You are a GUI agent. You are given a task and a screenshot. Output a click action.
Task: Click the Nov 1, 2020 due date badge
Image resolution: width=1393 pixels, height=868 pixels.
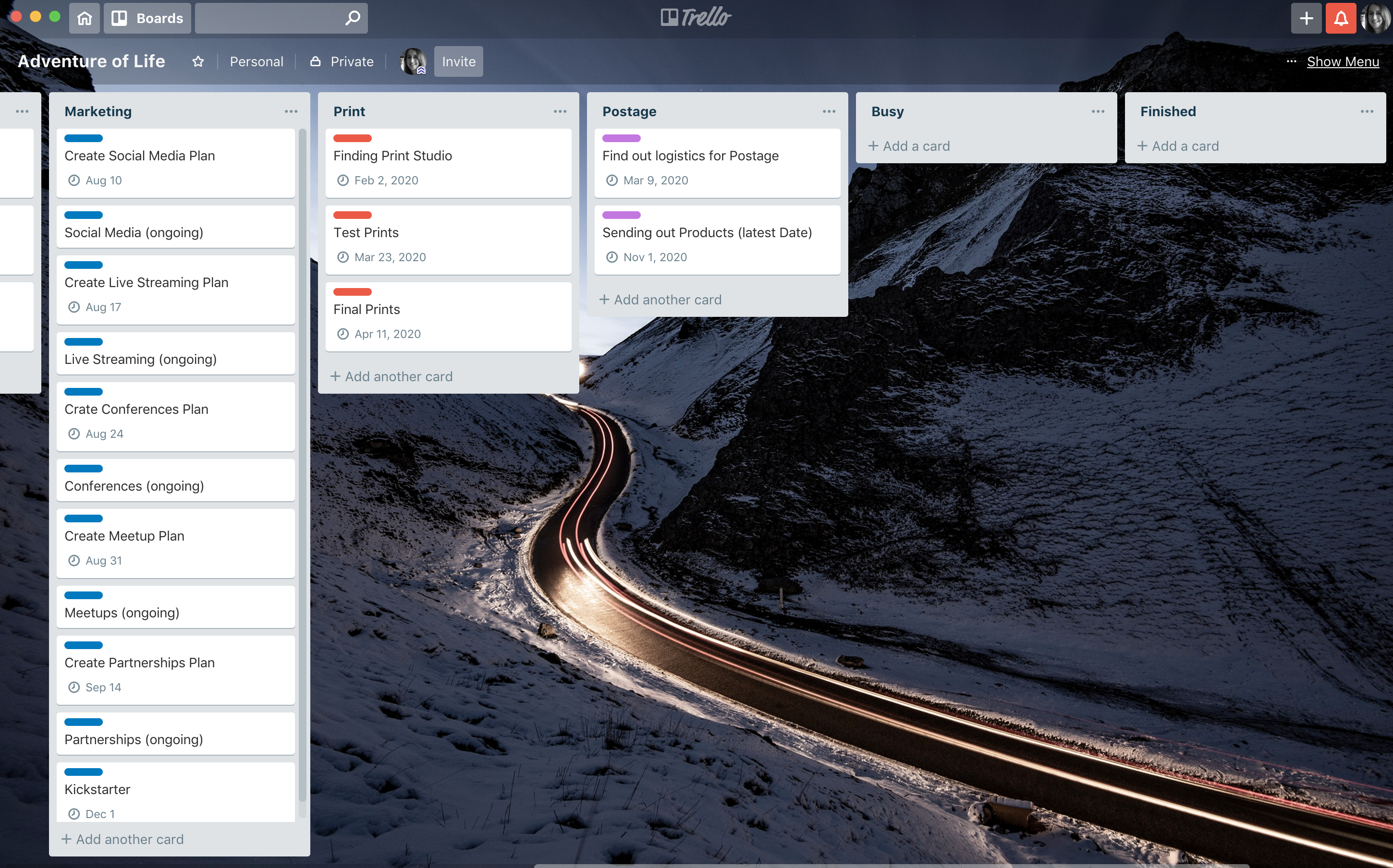point(647,257)
